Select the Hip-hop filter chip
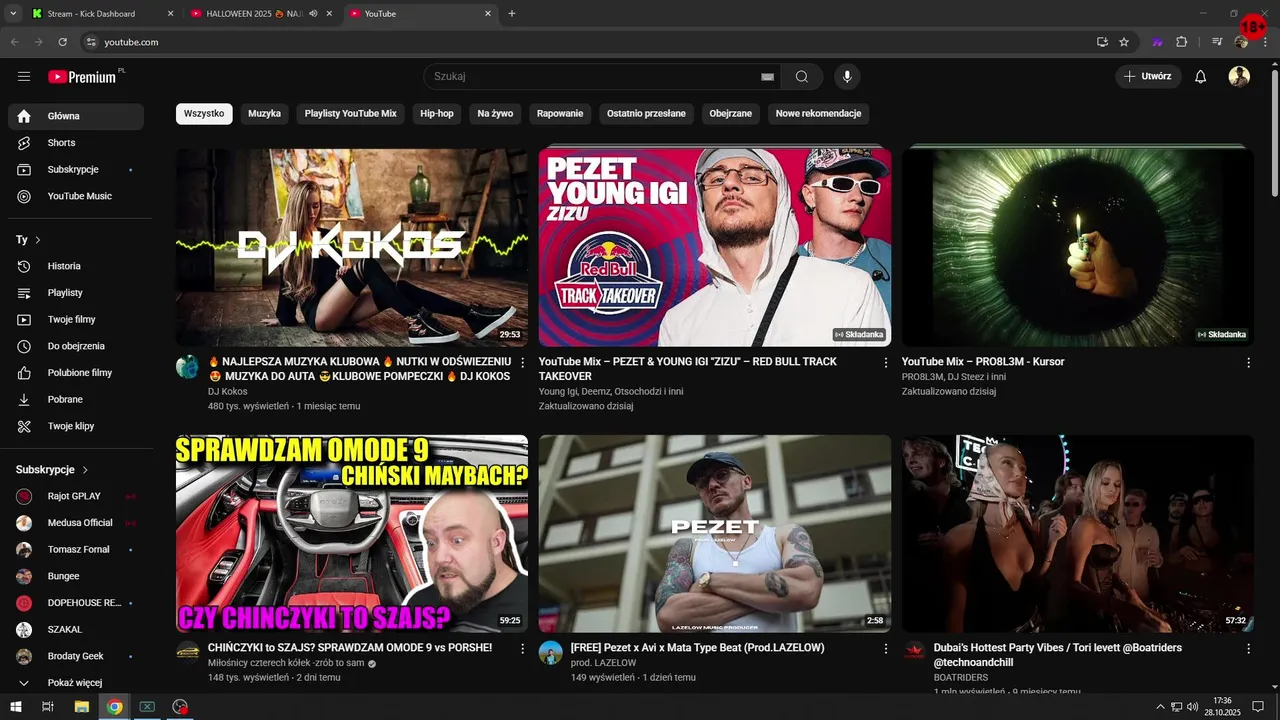This screenshot has height=720, width=1280. point(437,114)
